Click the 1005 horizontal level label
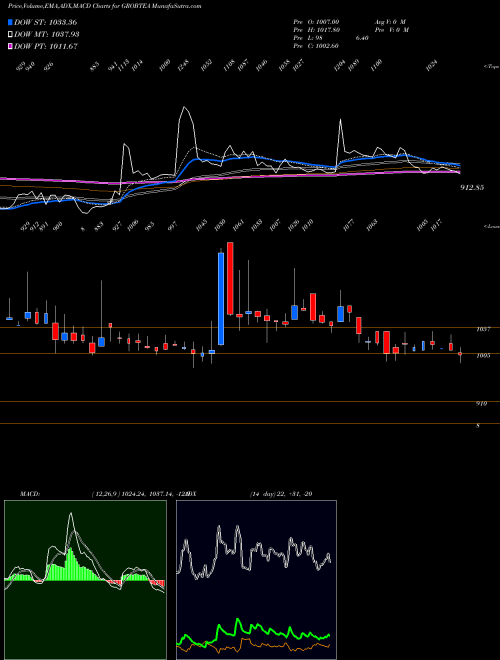 coord(483,356)
